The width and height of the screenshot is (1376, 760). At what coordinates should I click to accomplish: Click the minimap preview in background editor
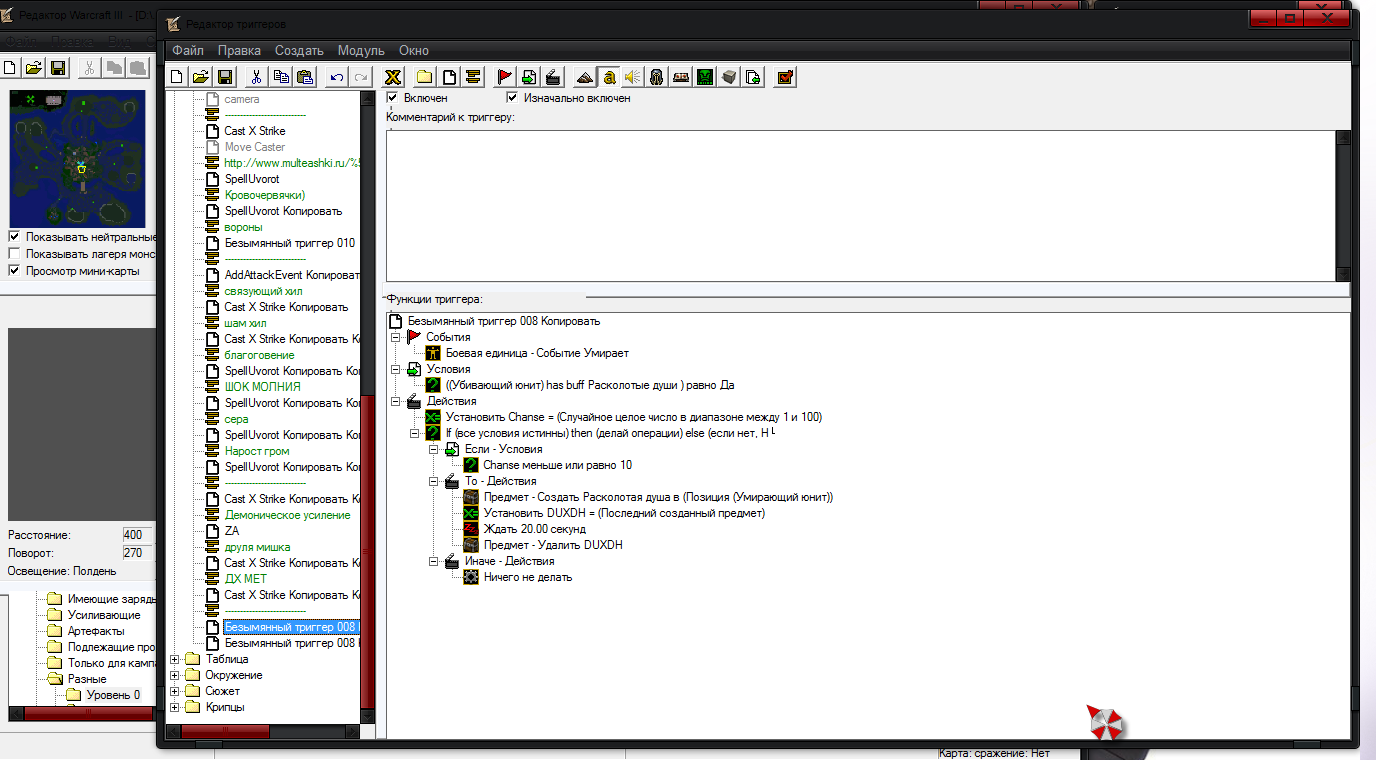point(79,158)
